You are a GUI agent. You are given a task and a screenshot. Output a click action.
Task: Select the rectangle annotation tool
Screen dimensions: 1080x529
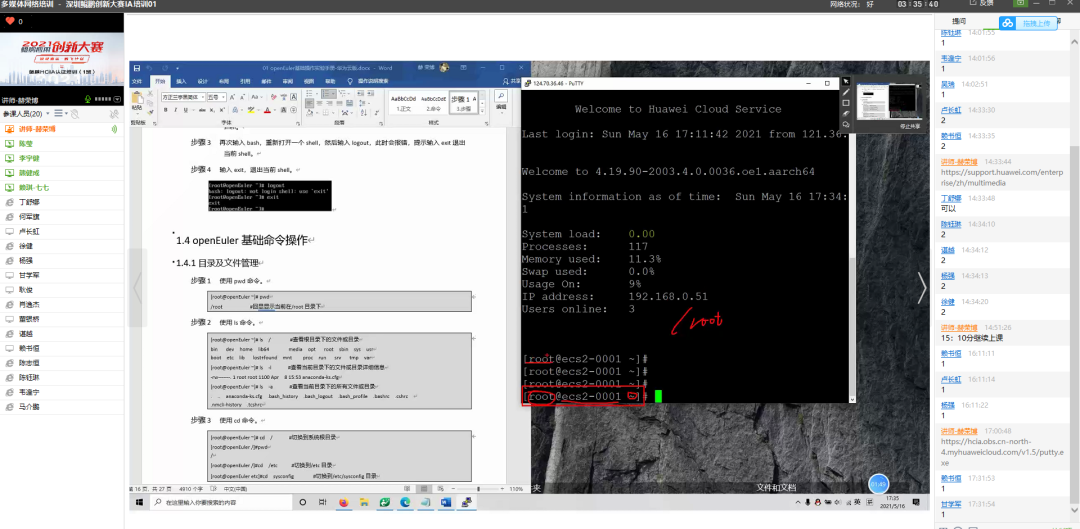point(846,103)
